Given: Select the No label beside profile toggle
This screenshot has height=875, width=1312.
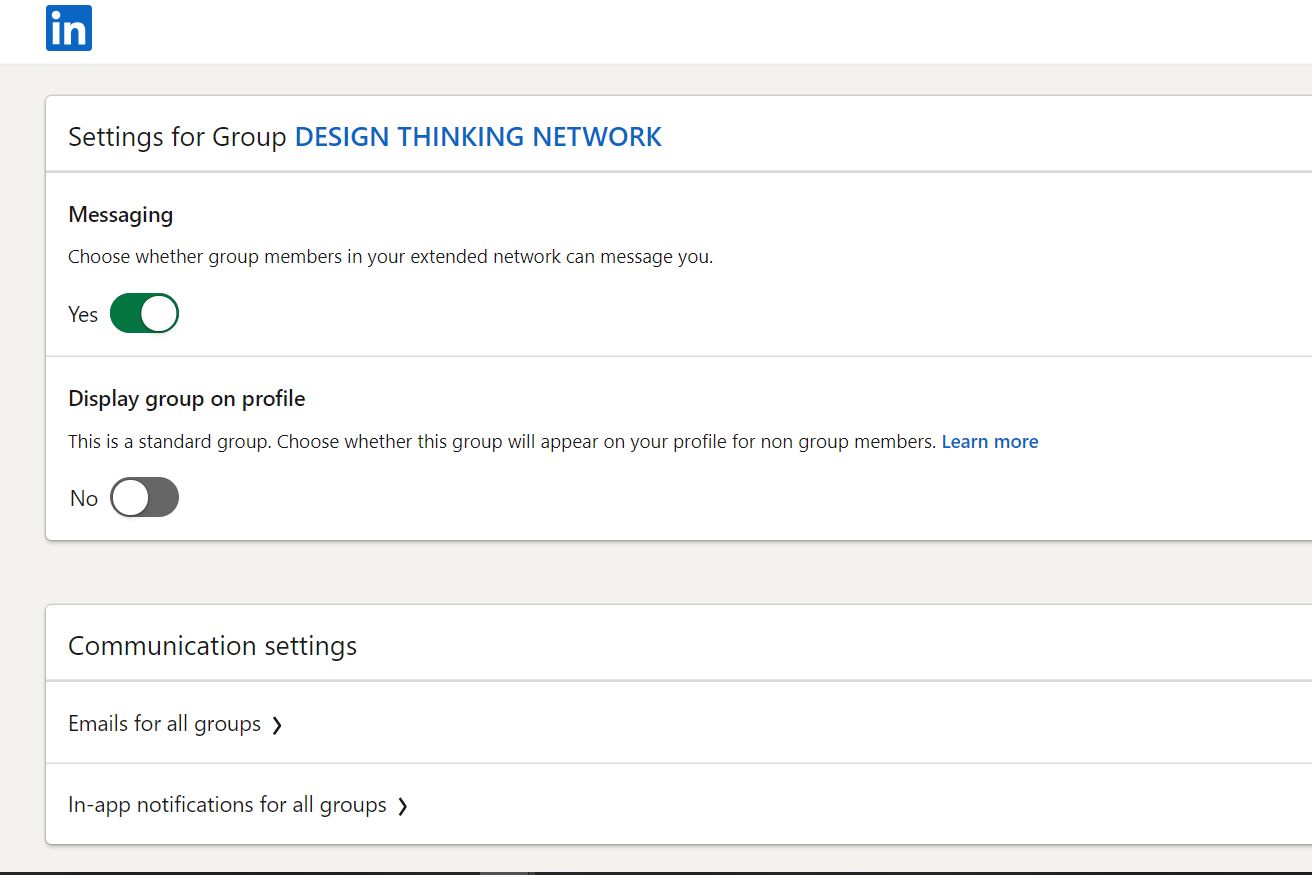Looking at the screenshot, I should 84,498.
